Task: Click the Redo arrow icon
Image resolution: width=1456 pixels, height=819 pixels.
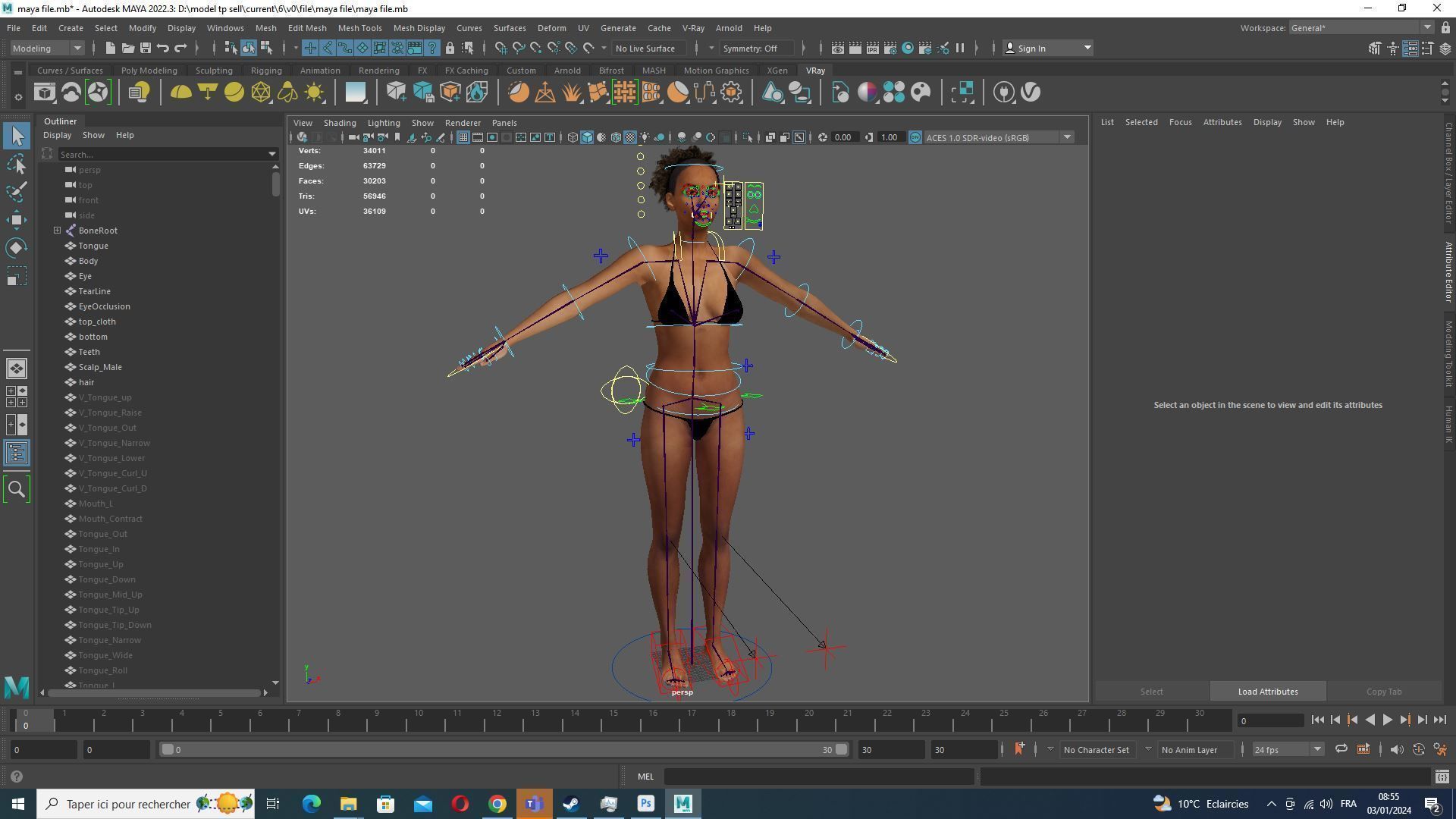Action: coord(180,49)
